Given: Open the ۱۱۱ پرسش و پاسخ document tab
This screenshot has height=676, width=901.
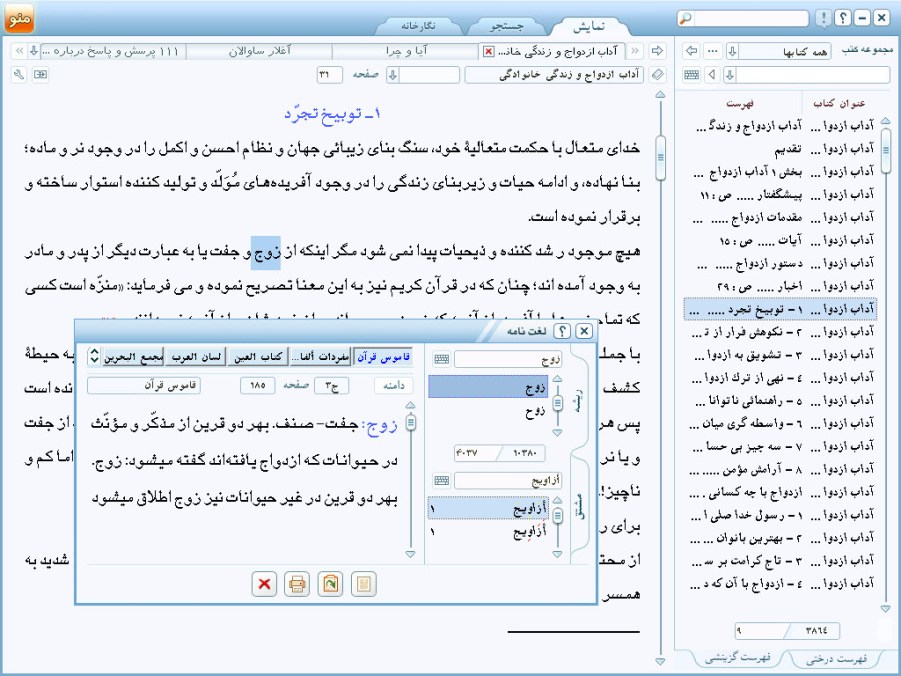Looking at the screenshot, I should click(113, 52).
